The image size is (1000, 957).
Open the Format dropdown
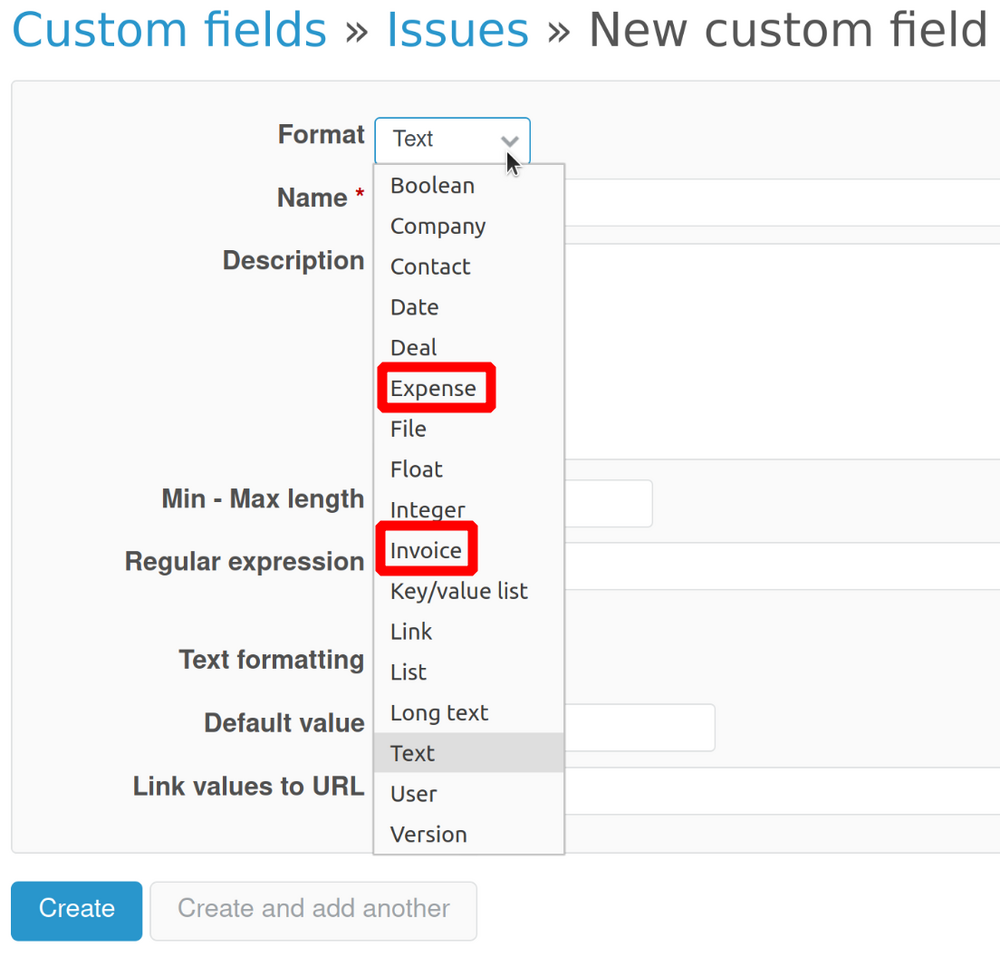coord(452,140)
